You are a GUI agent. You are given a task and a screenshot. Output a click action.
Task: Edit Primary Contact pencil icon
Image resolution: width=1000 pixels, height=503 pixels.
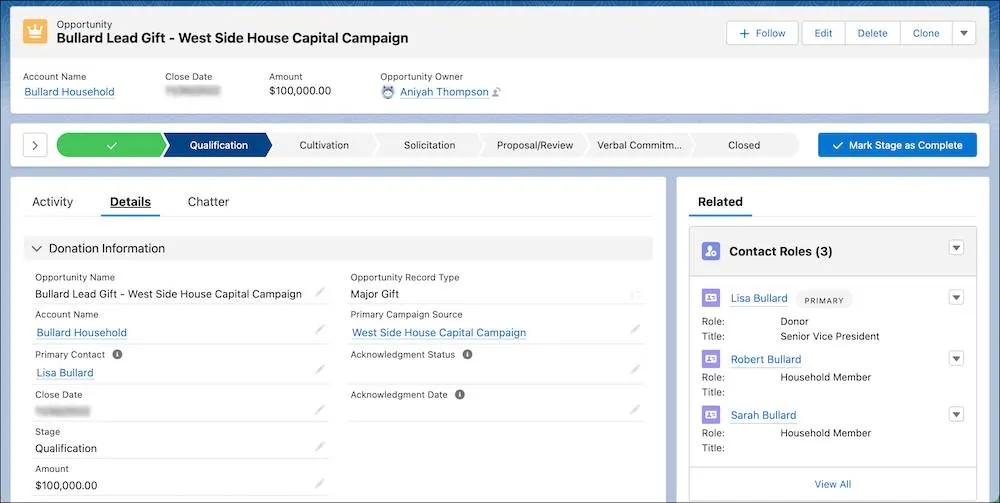[320, 370]
